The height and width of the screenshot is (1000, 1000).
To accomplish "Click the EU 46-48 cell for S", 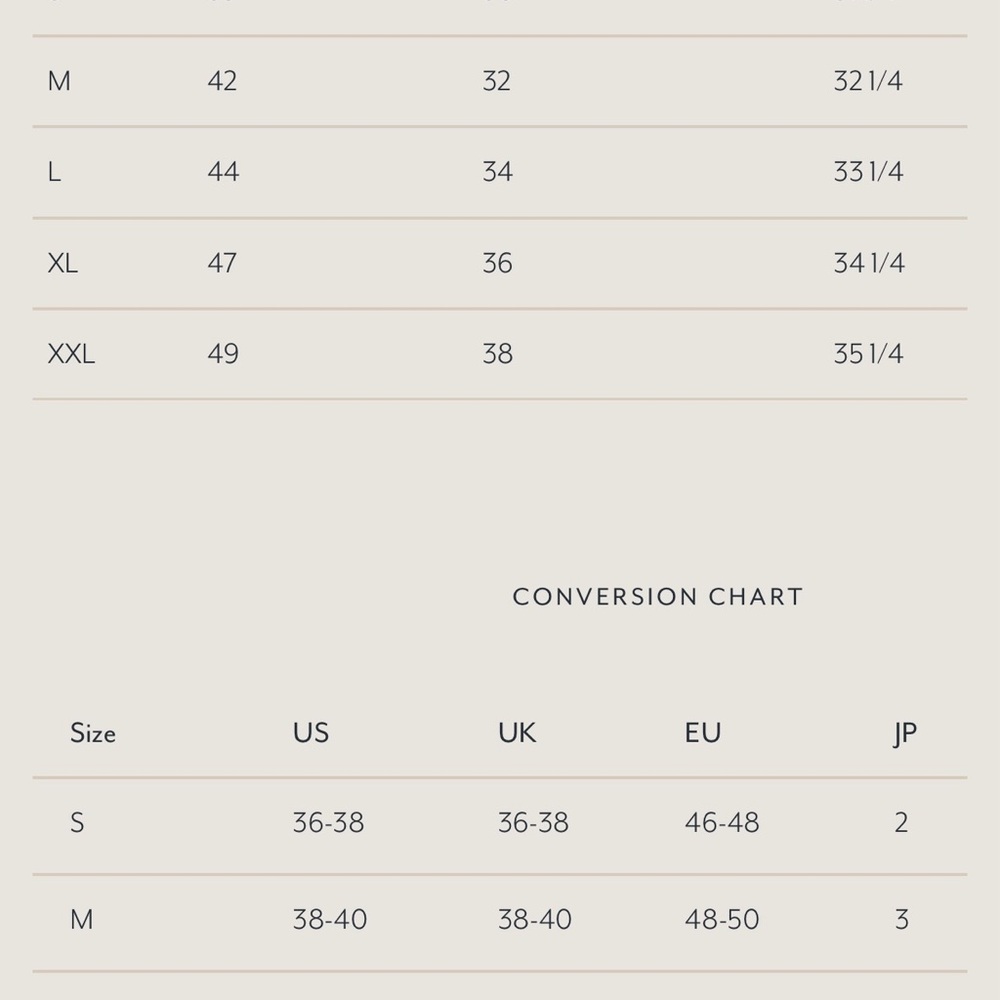I will (722, 823).
